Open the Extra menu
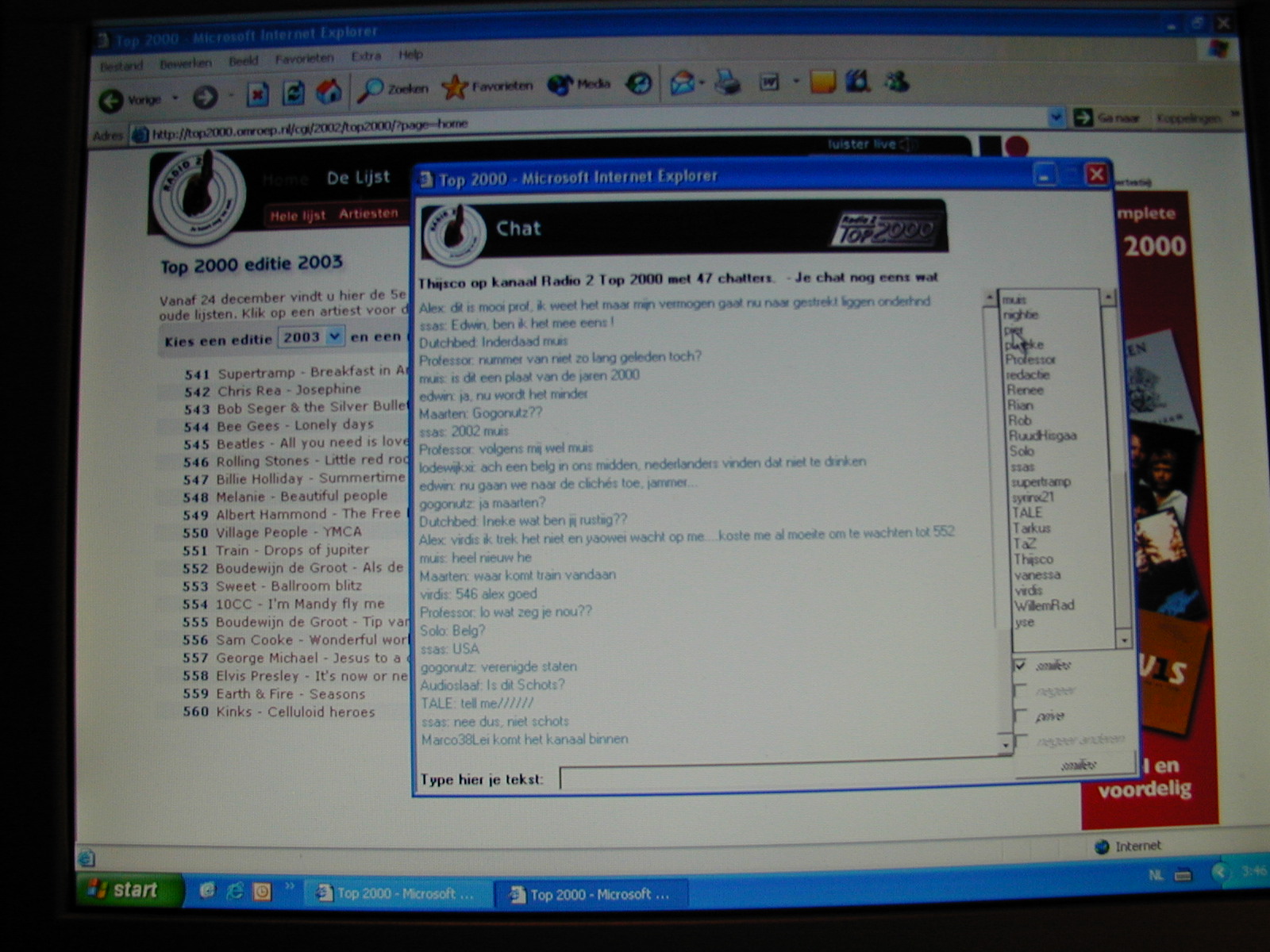Screen dimensions: 1270x952 366,56
